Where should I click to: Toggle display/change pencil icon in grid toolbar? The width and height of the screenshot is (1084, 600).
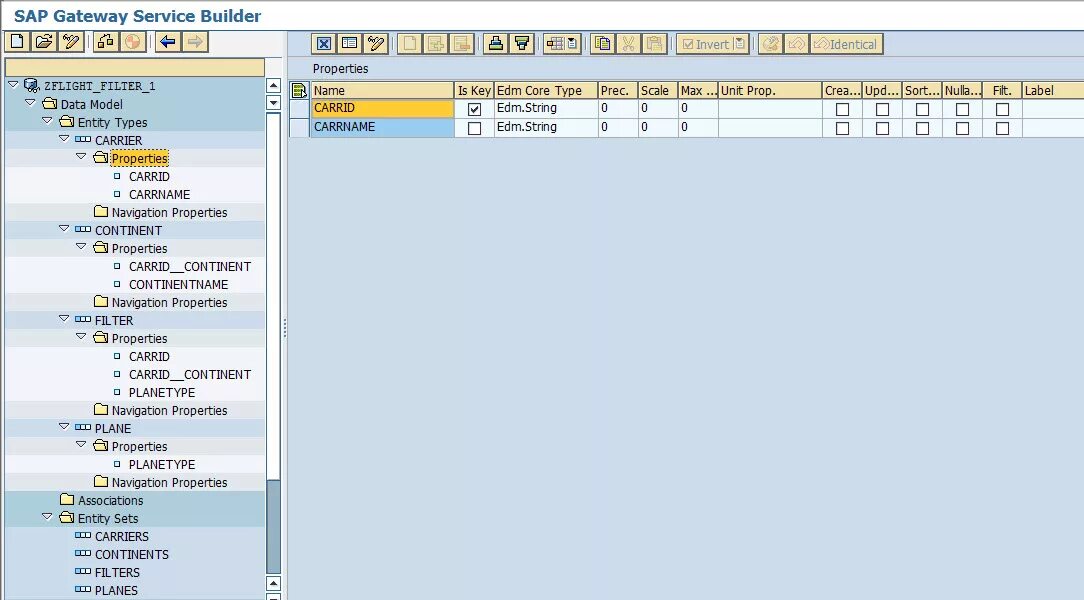tap(376, 44)
